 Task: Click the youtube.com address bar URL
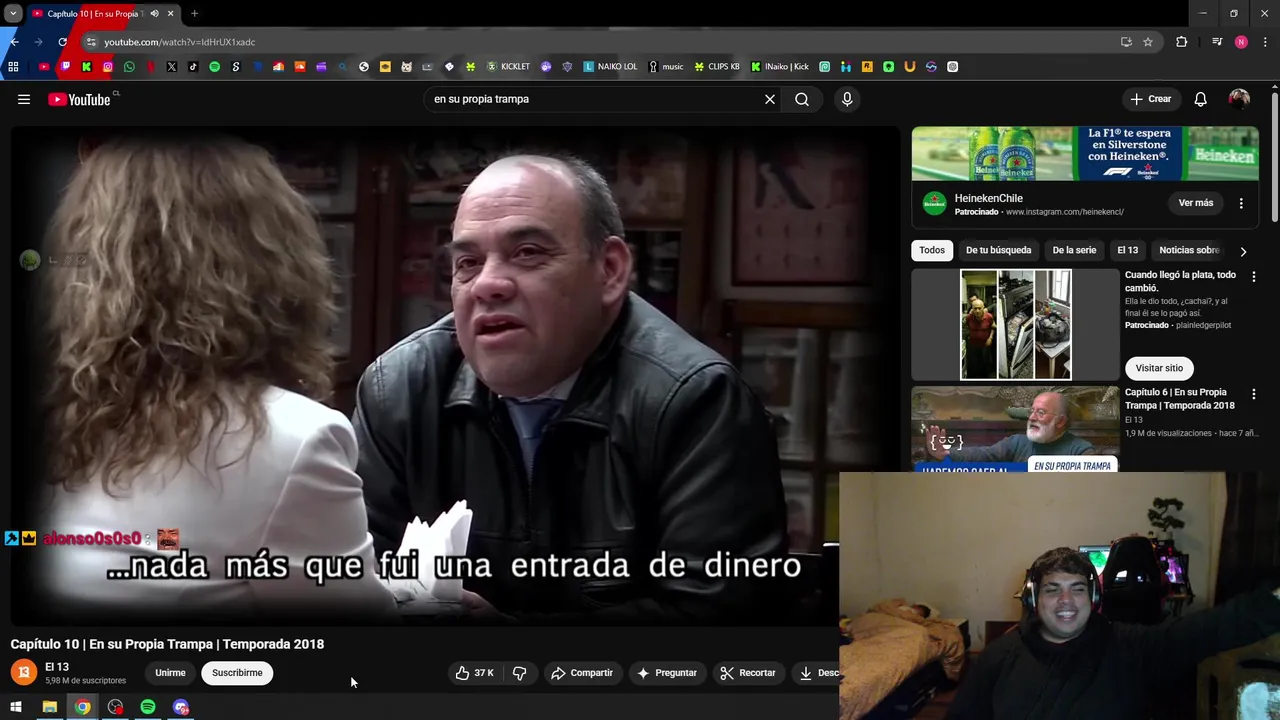pos(180,42)
